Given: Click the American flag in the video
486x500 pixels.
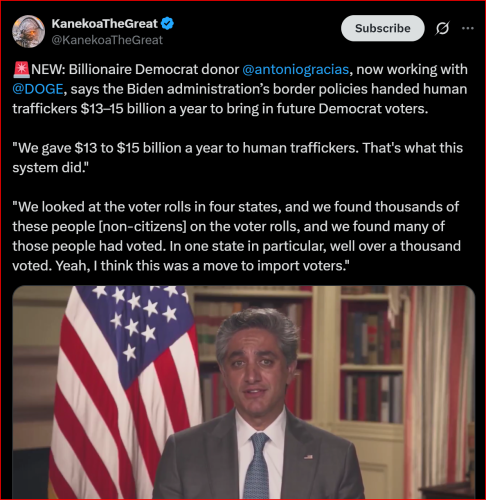Looking at the screenshot, I should pos(125,392).
